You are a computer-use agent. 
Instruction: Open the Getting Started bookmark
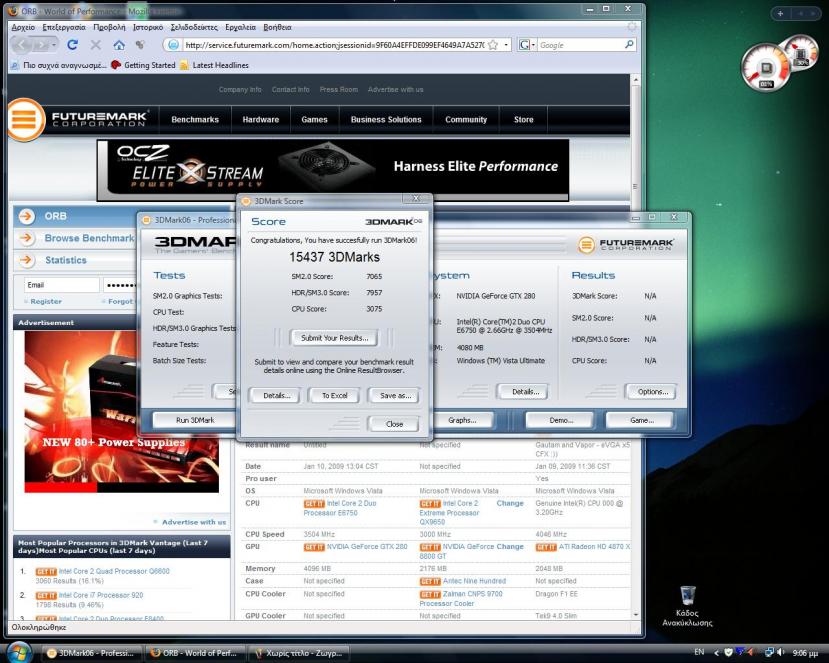click(143, 65)
